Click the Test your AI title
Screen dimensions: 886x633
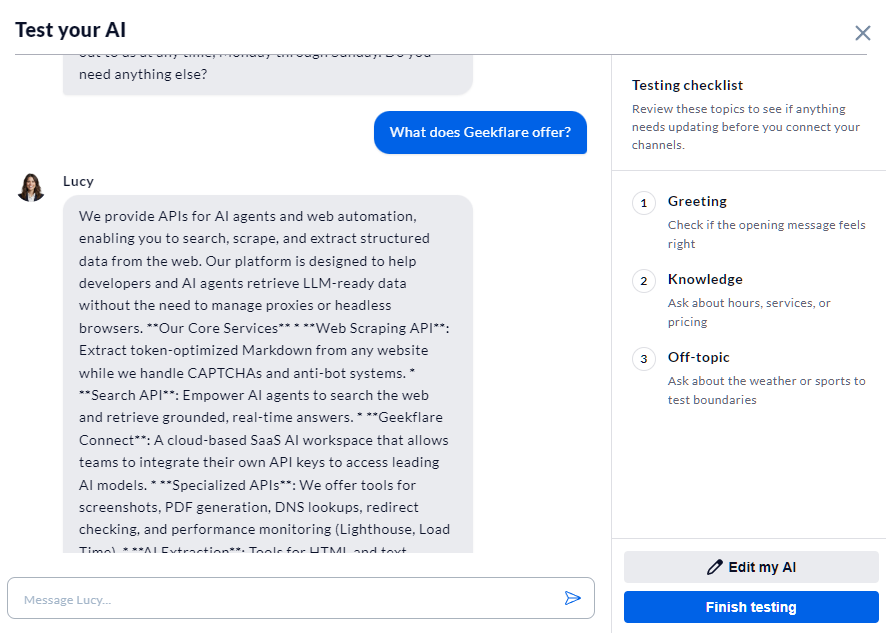coord(71,30)
